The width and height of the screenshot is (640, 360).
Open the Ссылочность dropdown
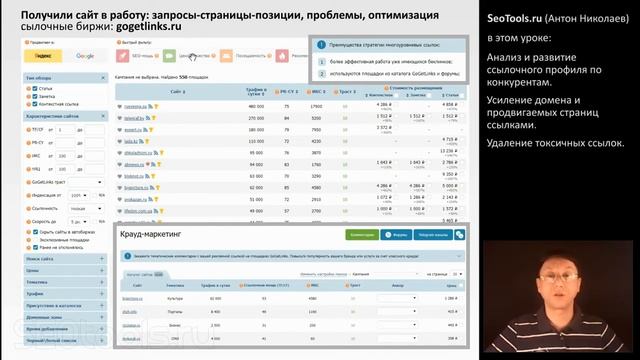coord(86,209)
